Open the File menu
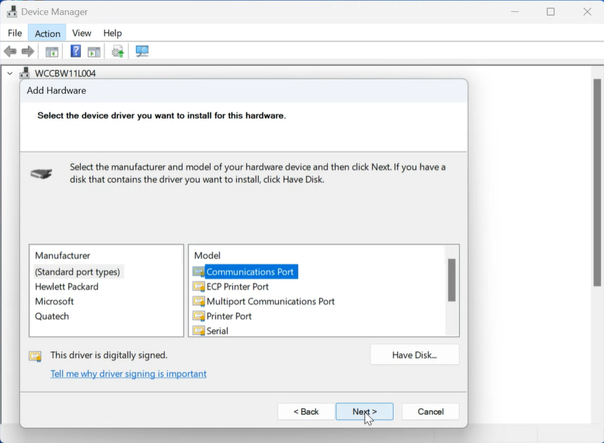 click(15, 33)
